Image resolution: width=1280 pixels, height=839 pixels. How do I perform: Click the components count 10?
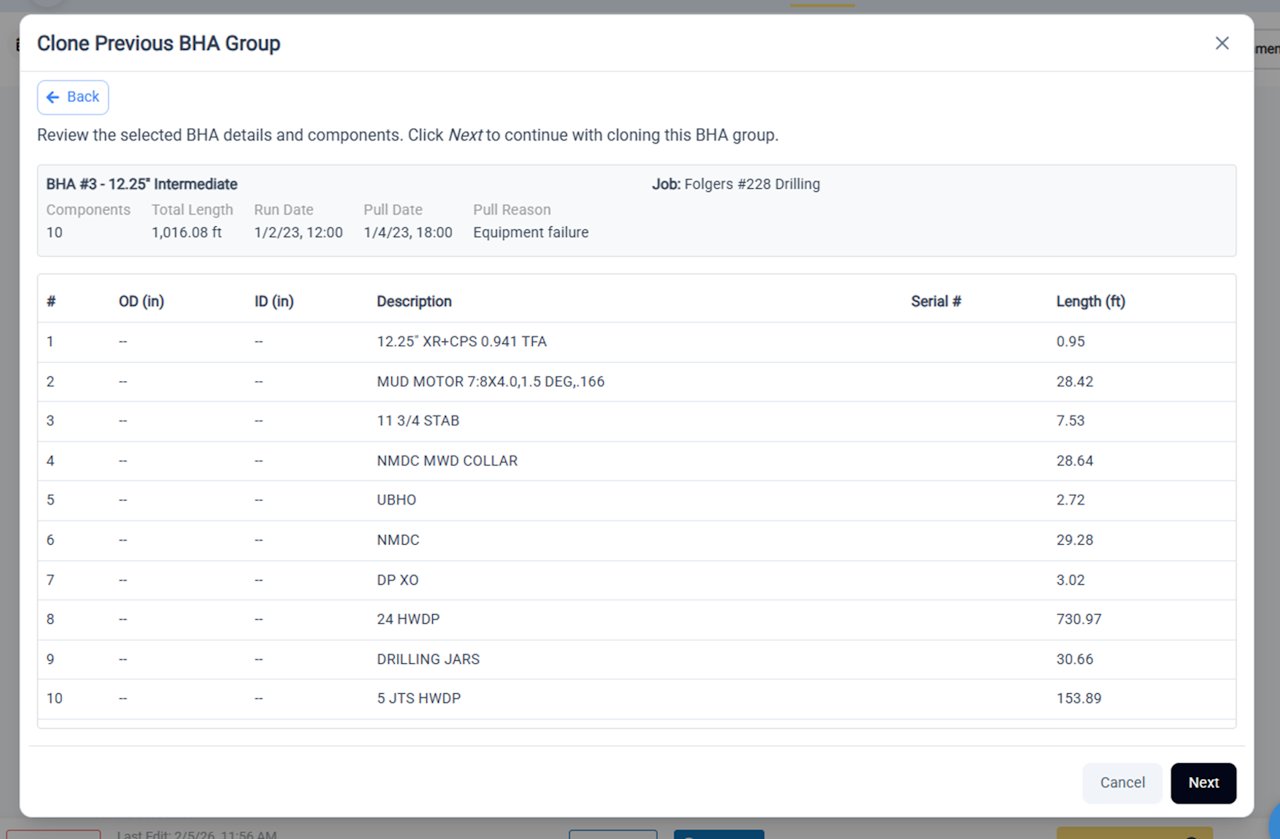click(54, 232)
